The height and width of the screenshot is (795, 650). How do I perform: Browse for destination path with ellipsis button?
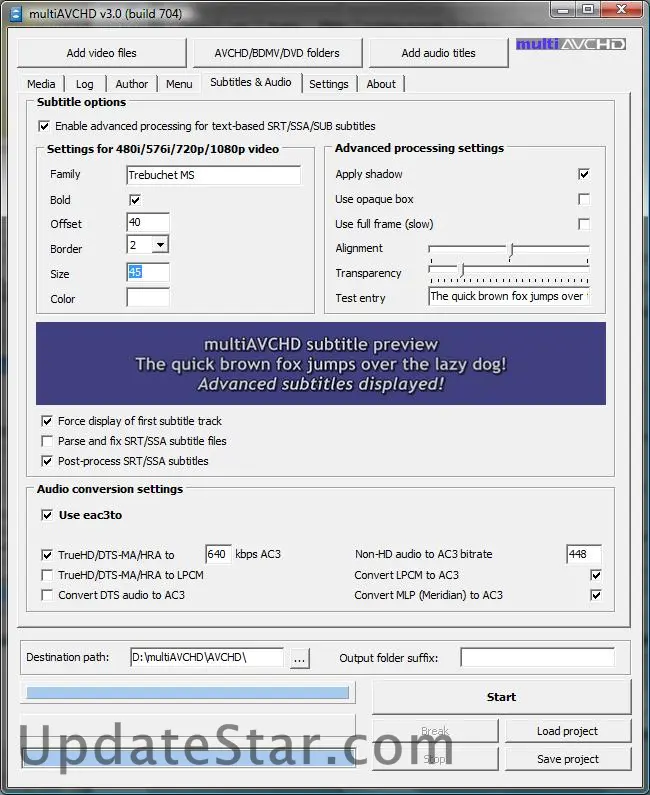click(300, 659)
